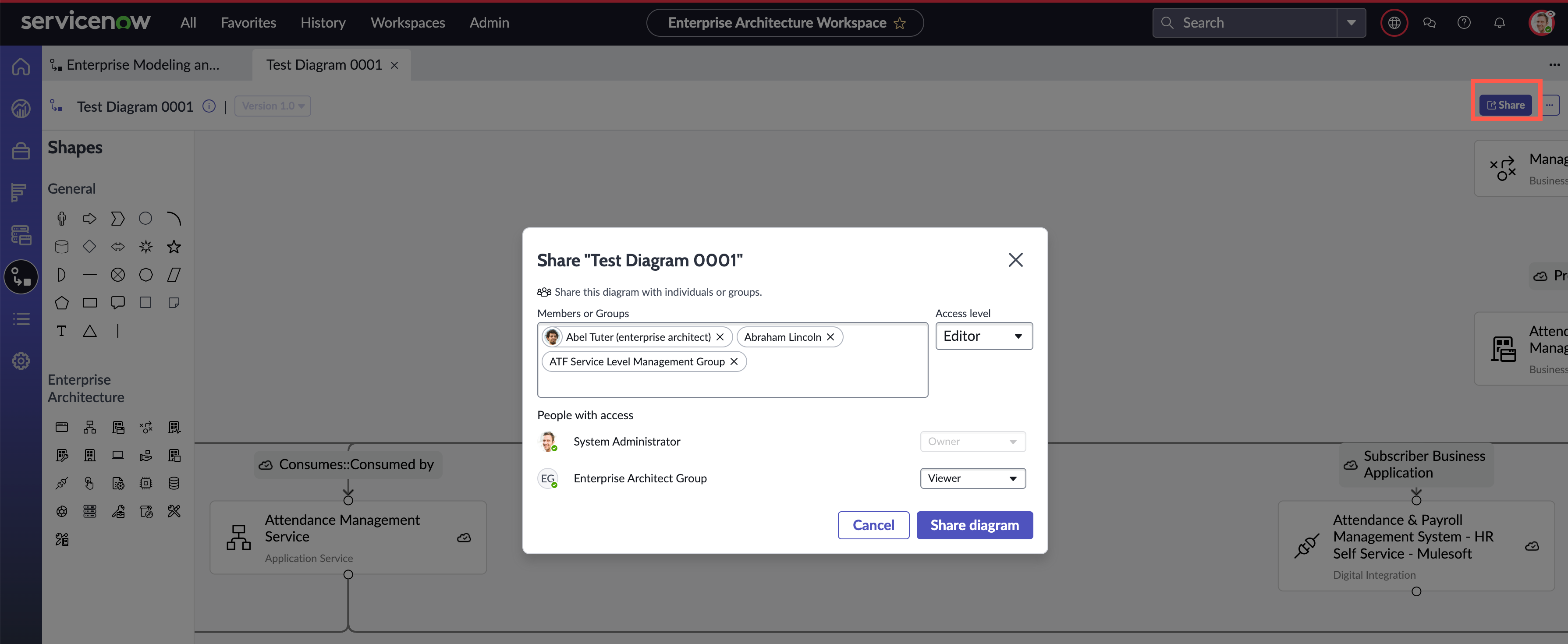This screenshot has width=1568, height=644.
Task: Pick the laptop architecture shape
Action: click(x=117, y=455)
